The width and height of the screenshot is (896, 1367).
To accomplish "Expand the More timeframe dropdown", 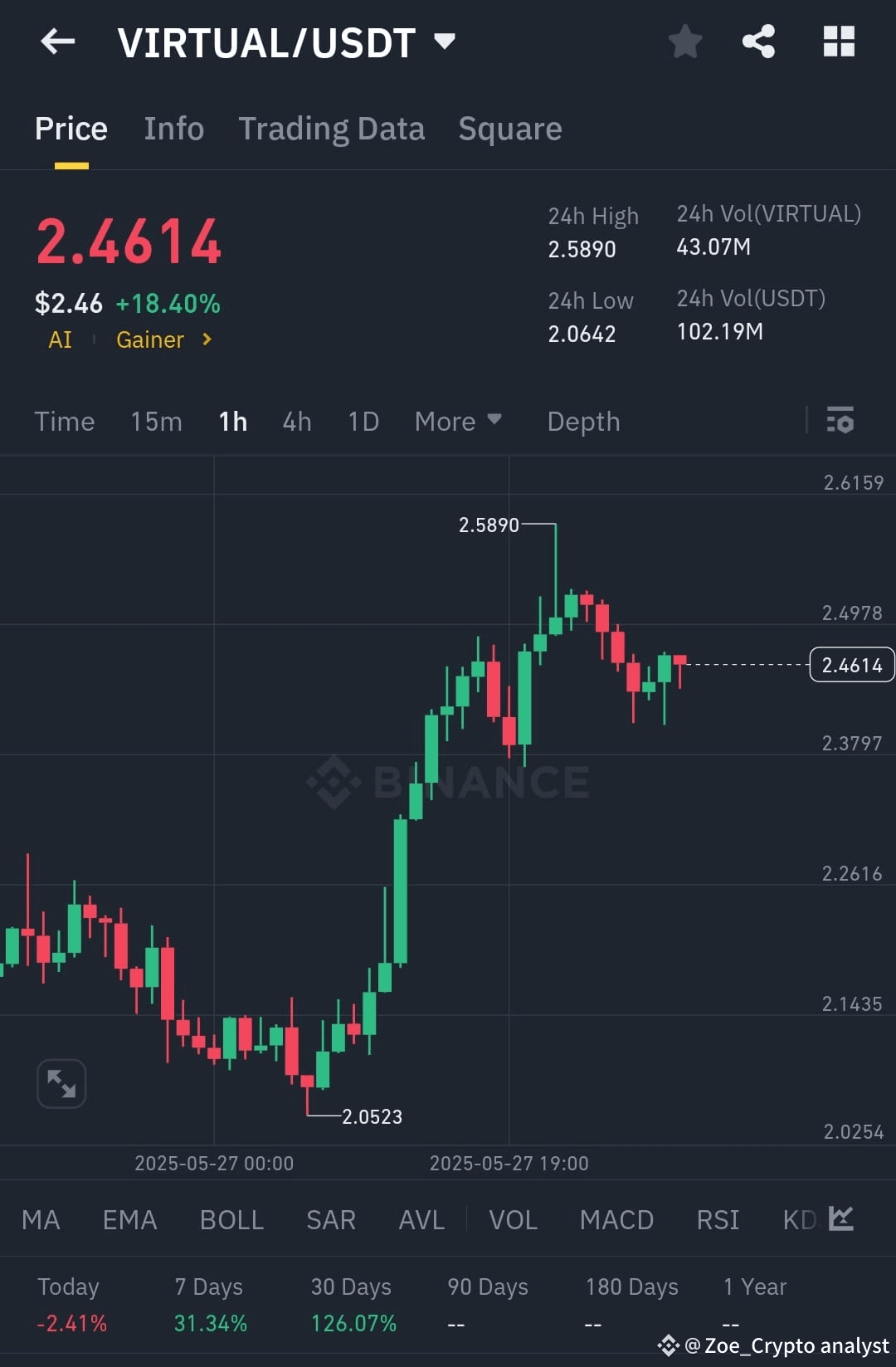I will (x=457, y=422).
